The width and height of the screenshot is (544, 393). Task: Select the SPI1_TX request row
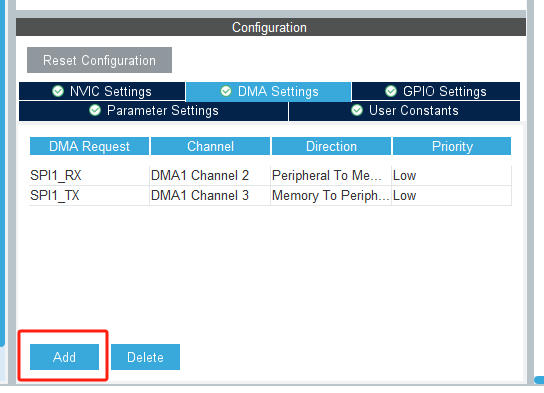270,195
